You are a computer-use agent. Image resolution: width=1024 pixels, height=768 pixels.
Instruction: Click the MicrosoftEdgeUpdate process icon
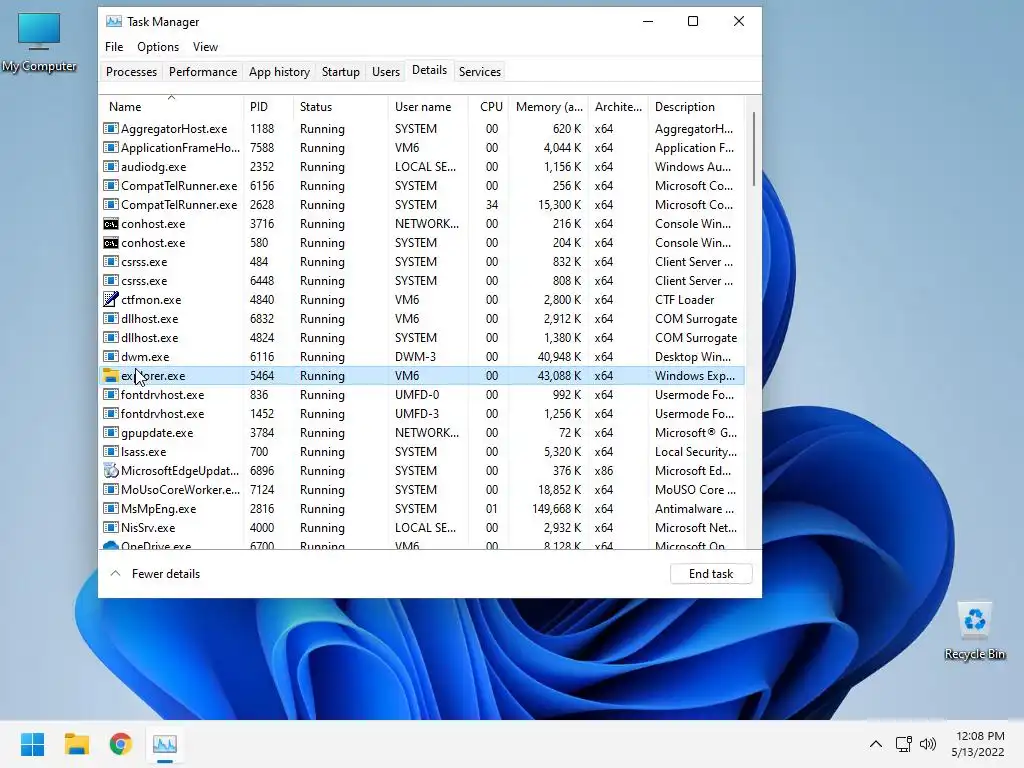[111, 470]
